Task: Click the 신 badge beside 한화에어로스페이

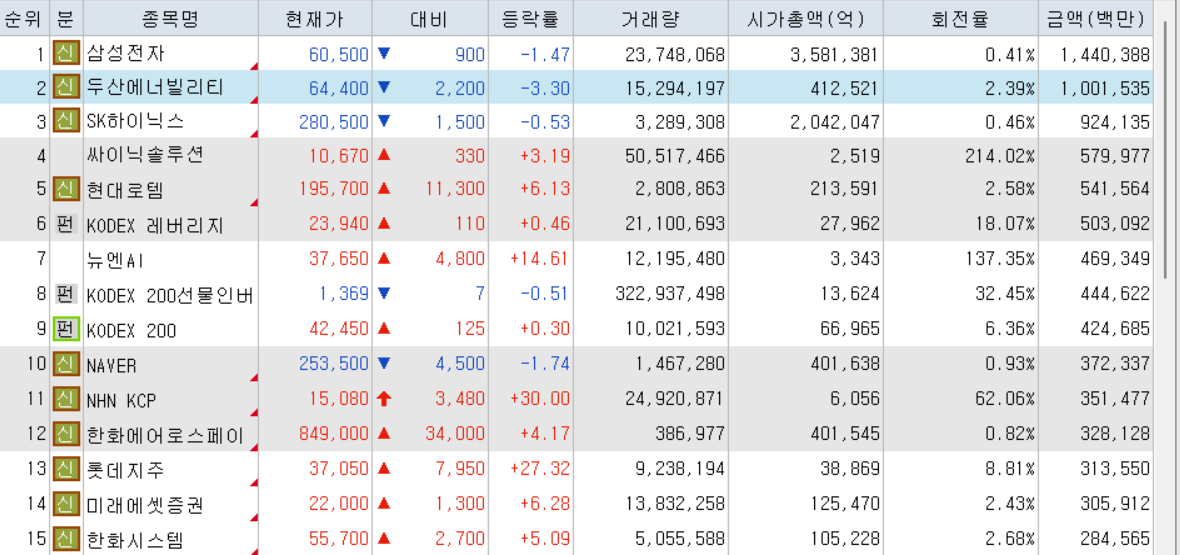Action: tap(66, 434)
